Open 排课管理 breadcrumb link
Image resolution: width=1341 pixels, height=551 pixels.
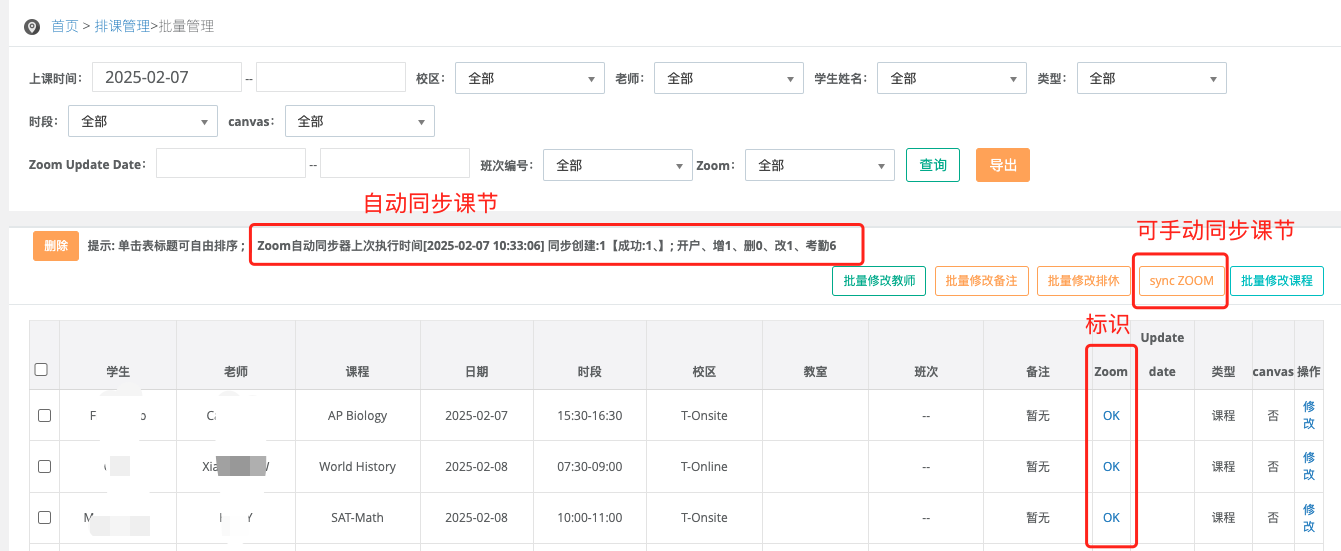point(121,27)
